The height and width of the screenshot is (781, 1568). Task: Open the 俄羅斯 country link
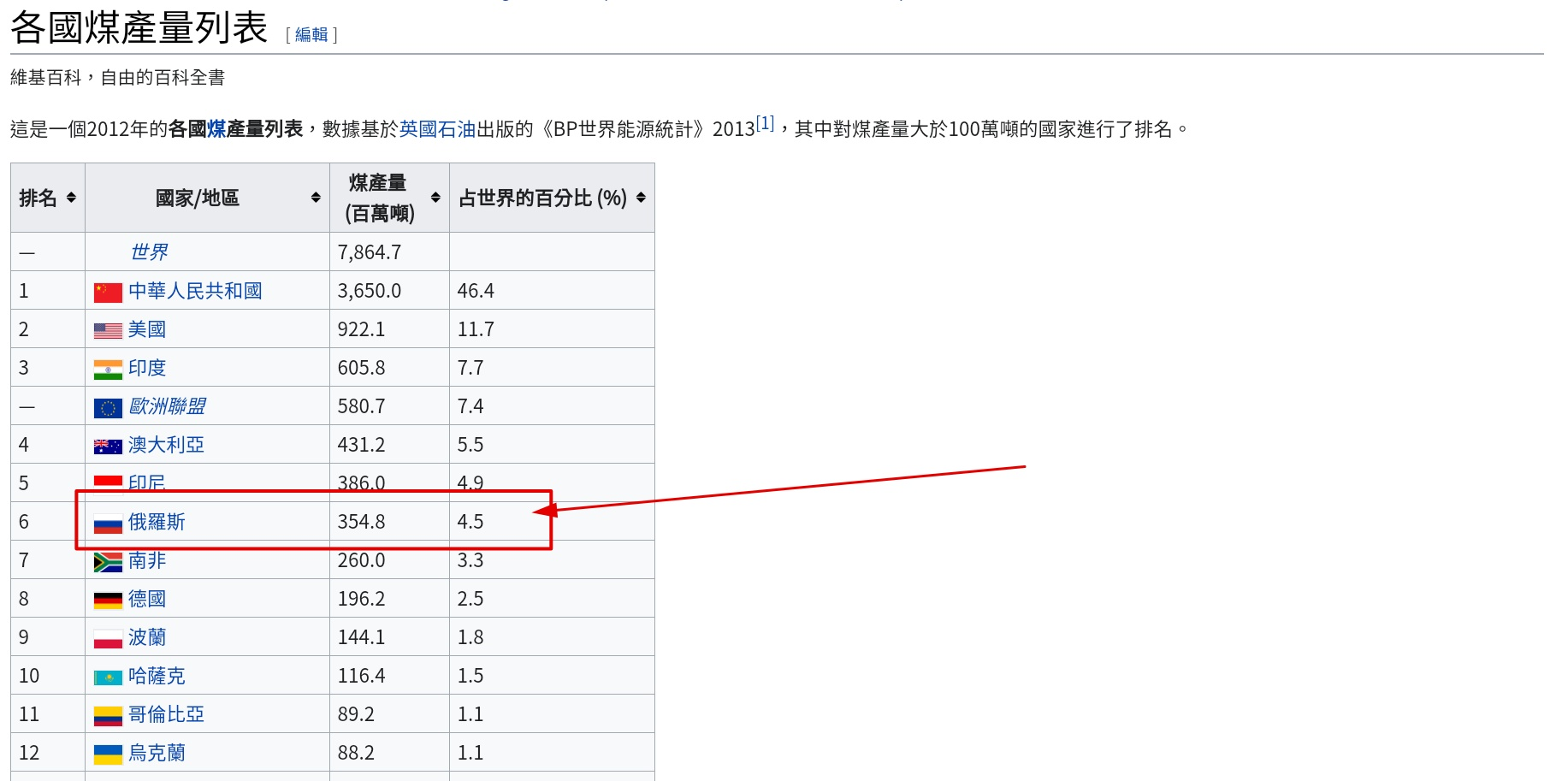(157, 522)
